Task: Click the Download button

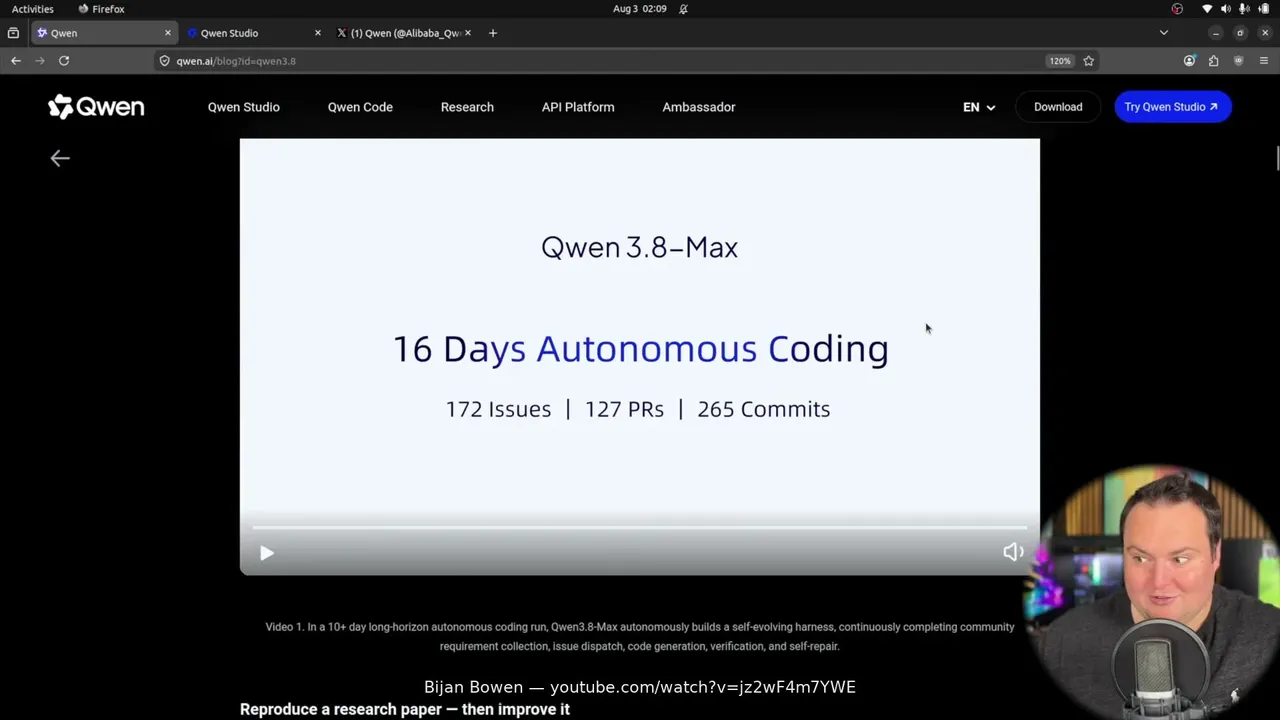Action: (x=1058, y=107)
